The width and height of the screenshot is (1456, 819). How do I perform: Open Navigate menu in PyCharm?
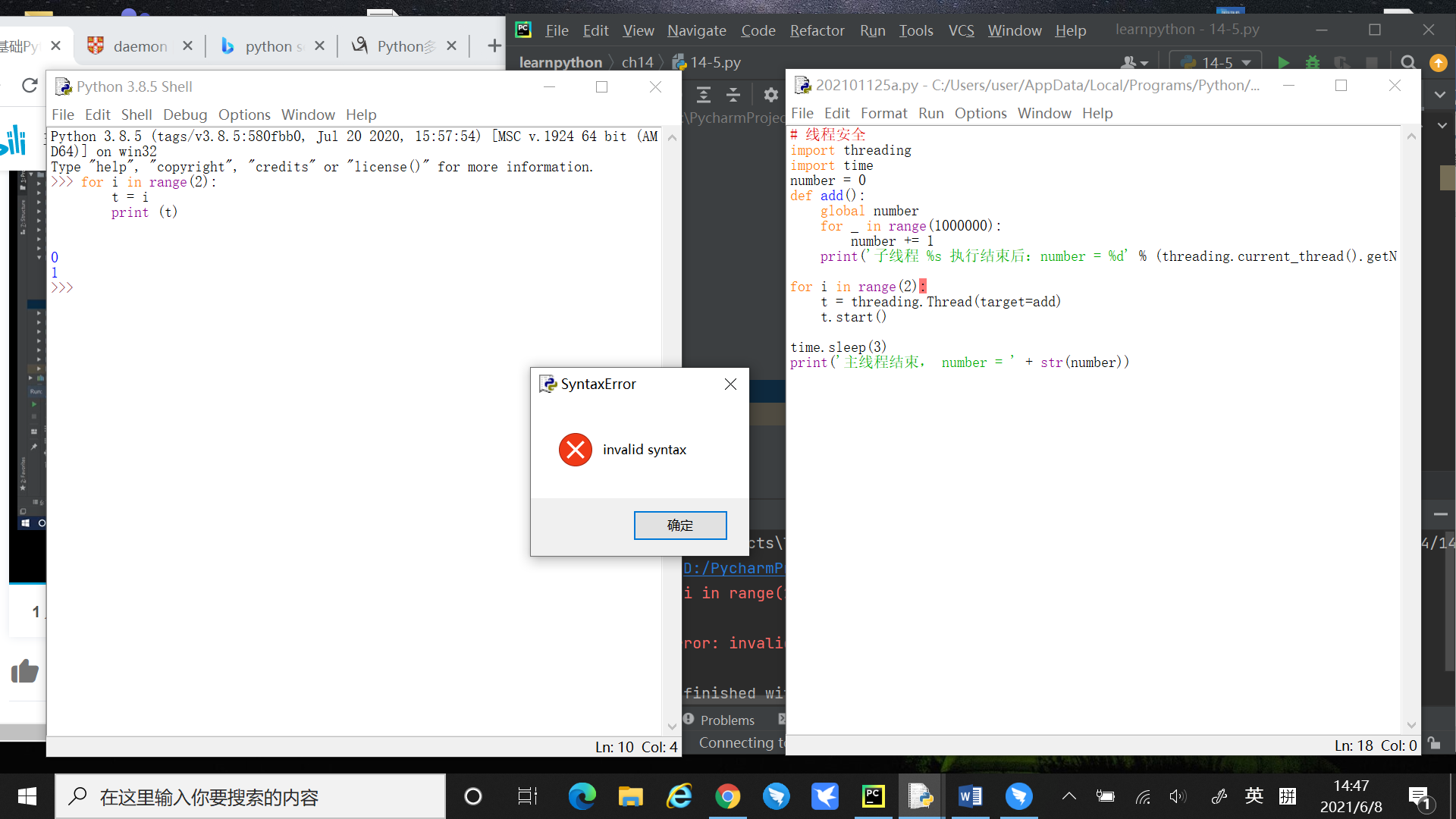(696, 30)
